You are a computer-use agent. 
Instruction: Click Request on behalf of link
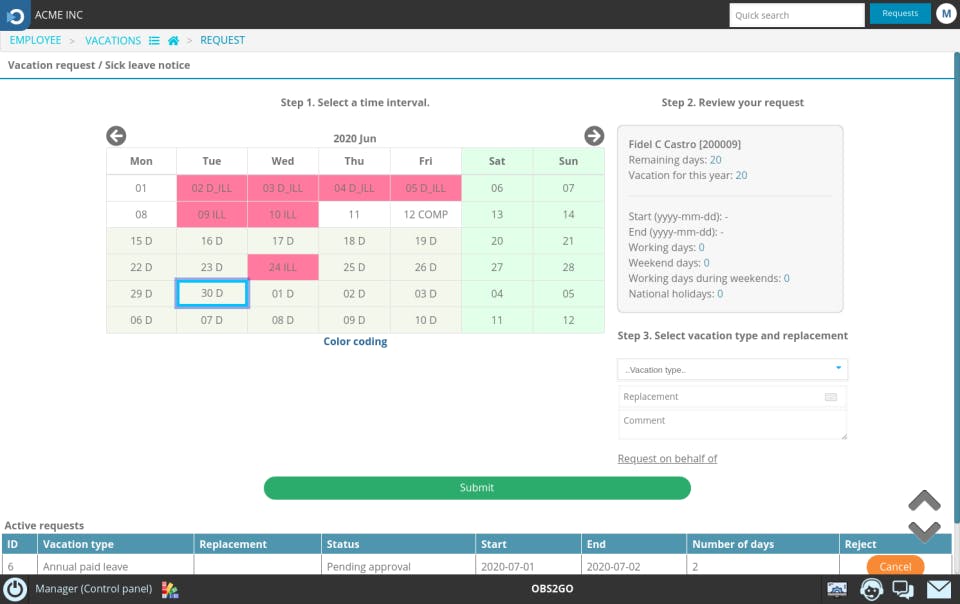[x=667, y=458]
